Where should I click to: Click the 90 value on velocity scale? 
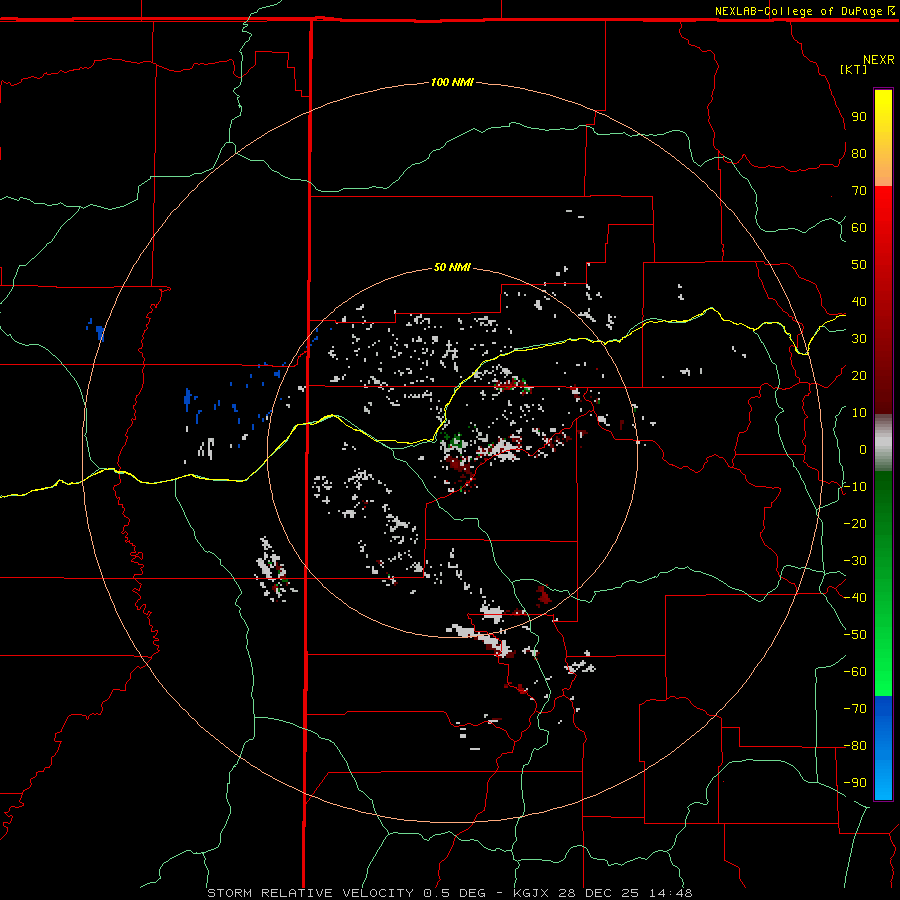coord(859,117)
